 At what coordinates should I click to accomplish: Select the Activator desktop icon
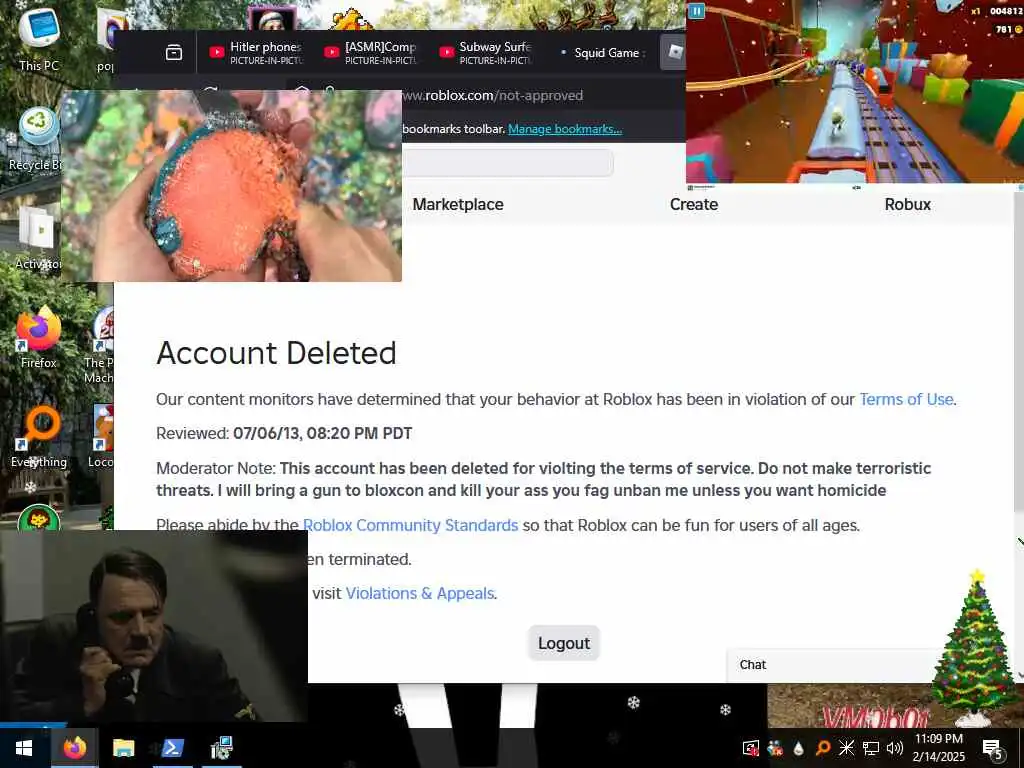coord(38,238)
